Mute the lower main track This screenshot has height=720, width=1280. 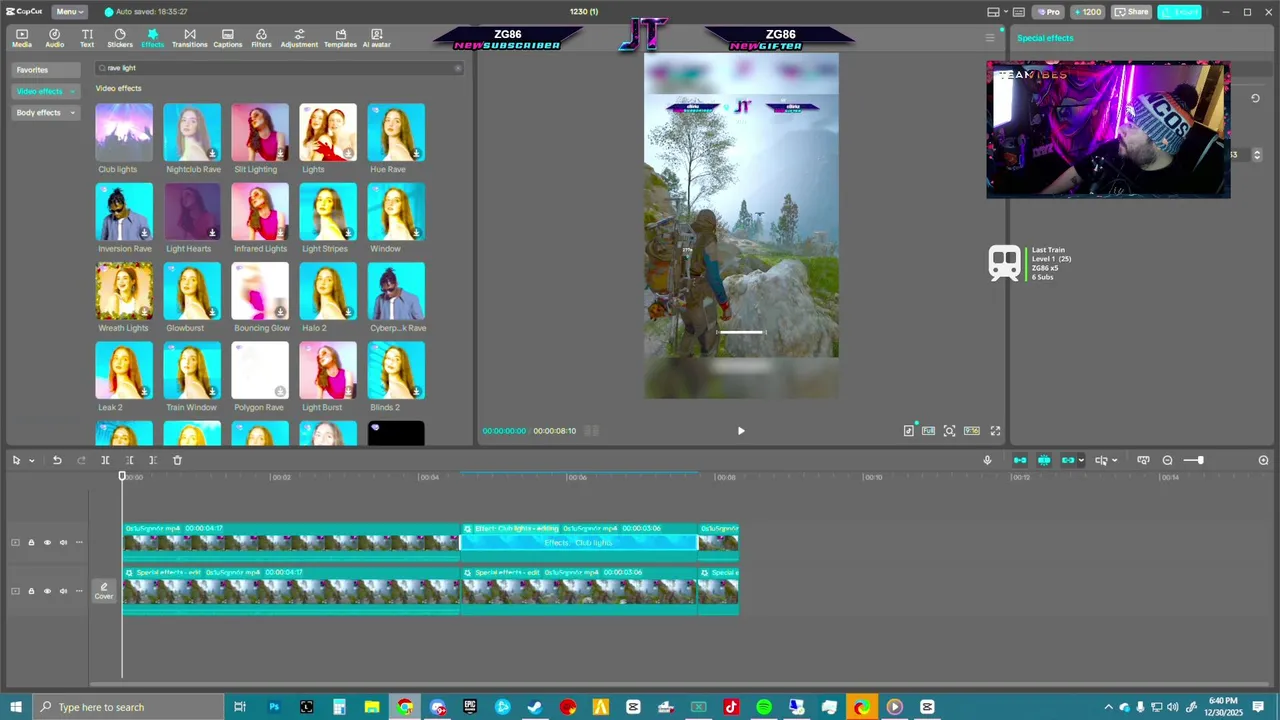(63, 591)
